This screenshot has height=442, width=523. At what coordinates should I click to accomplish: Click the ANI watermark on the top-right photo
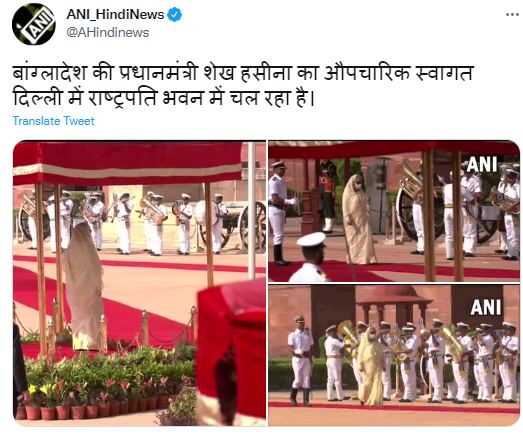click(482, 164)
